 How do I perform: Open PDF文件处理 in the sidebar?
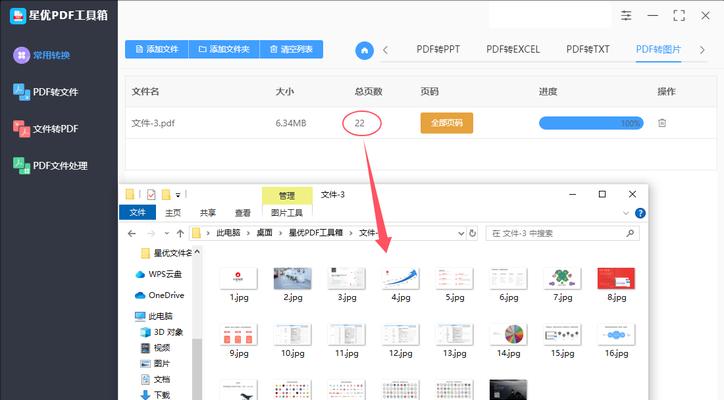(x=50, y=165)
